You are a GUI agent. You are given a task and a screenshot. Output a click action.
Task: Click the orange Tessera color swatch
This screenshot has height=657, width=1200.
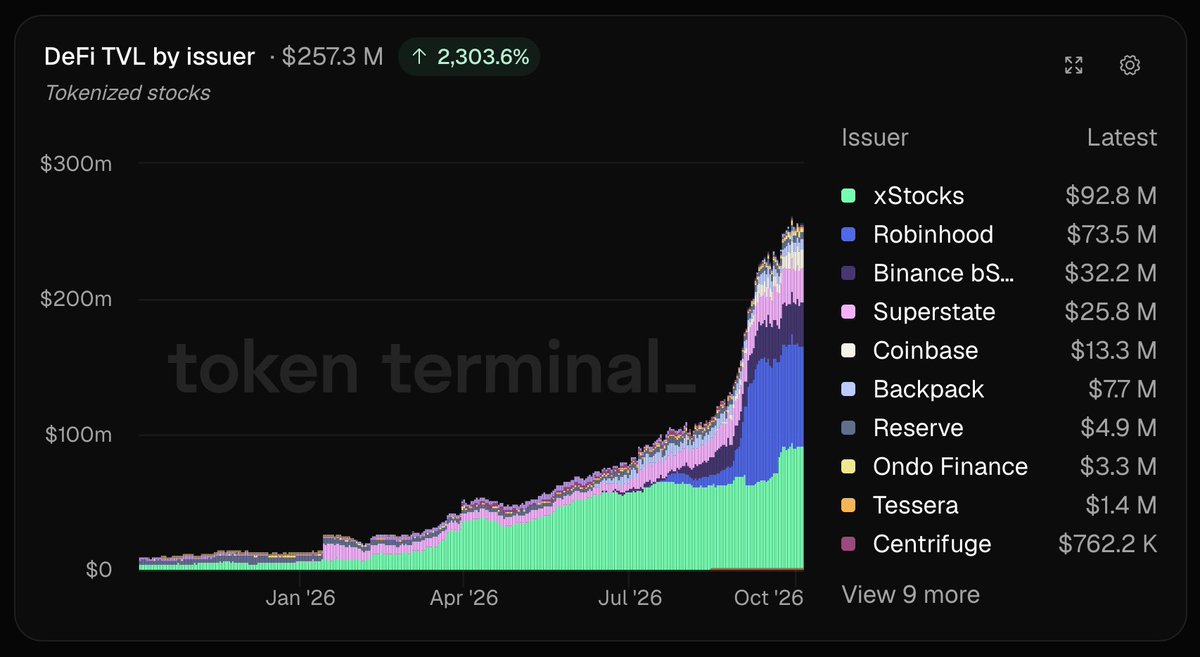coord(849,505)
